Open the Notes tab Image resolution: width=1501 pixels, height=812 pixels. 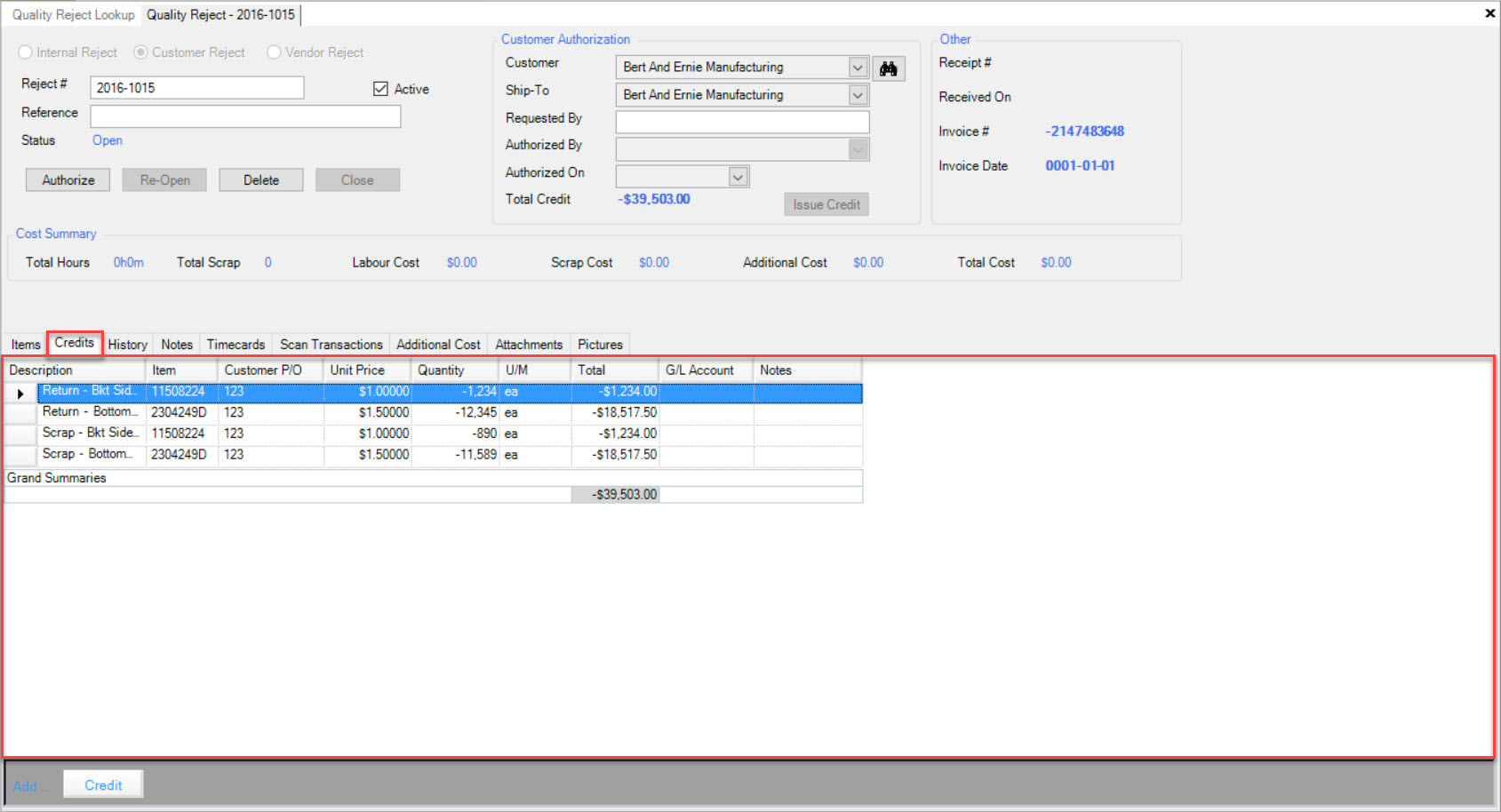[177, 345]
